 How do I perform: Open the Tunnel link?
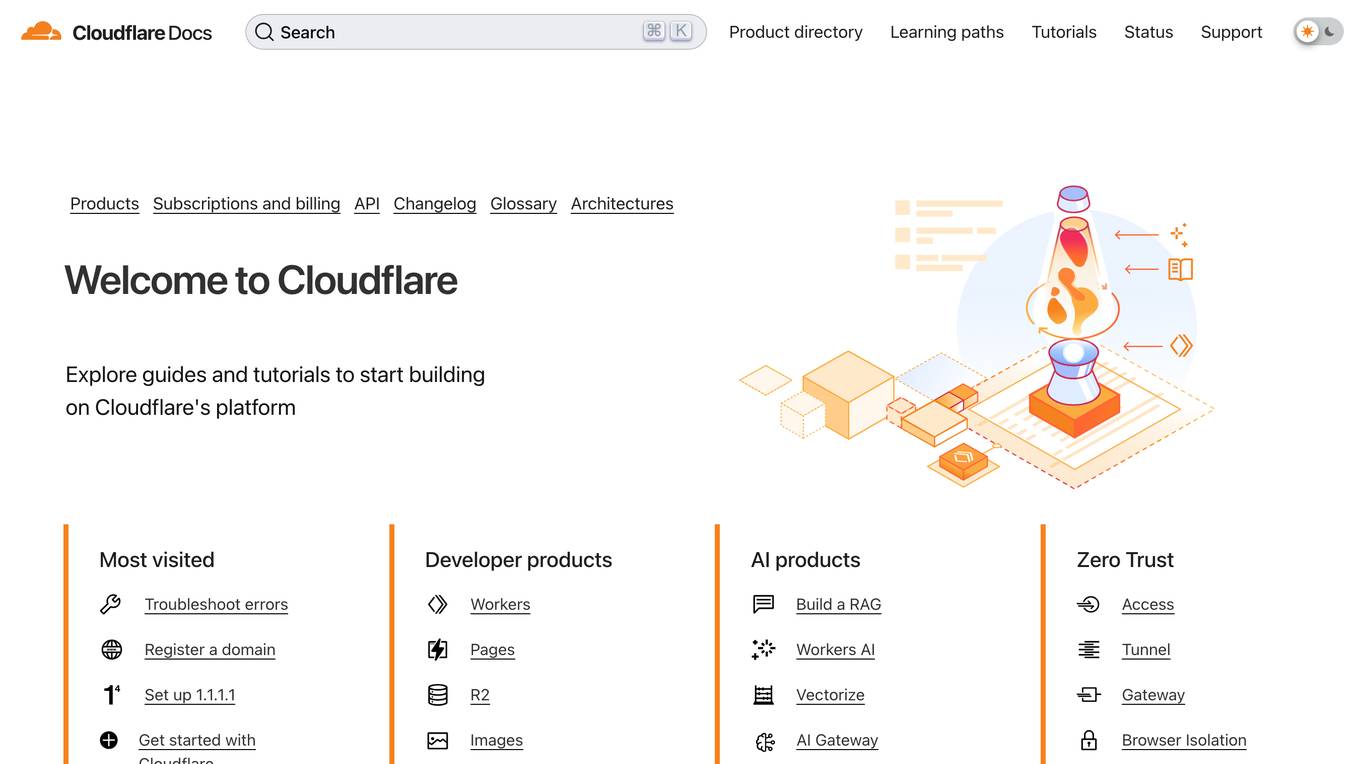pyautogui.click(x=1146, y=649)
